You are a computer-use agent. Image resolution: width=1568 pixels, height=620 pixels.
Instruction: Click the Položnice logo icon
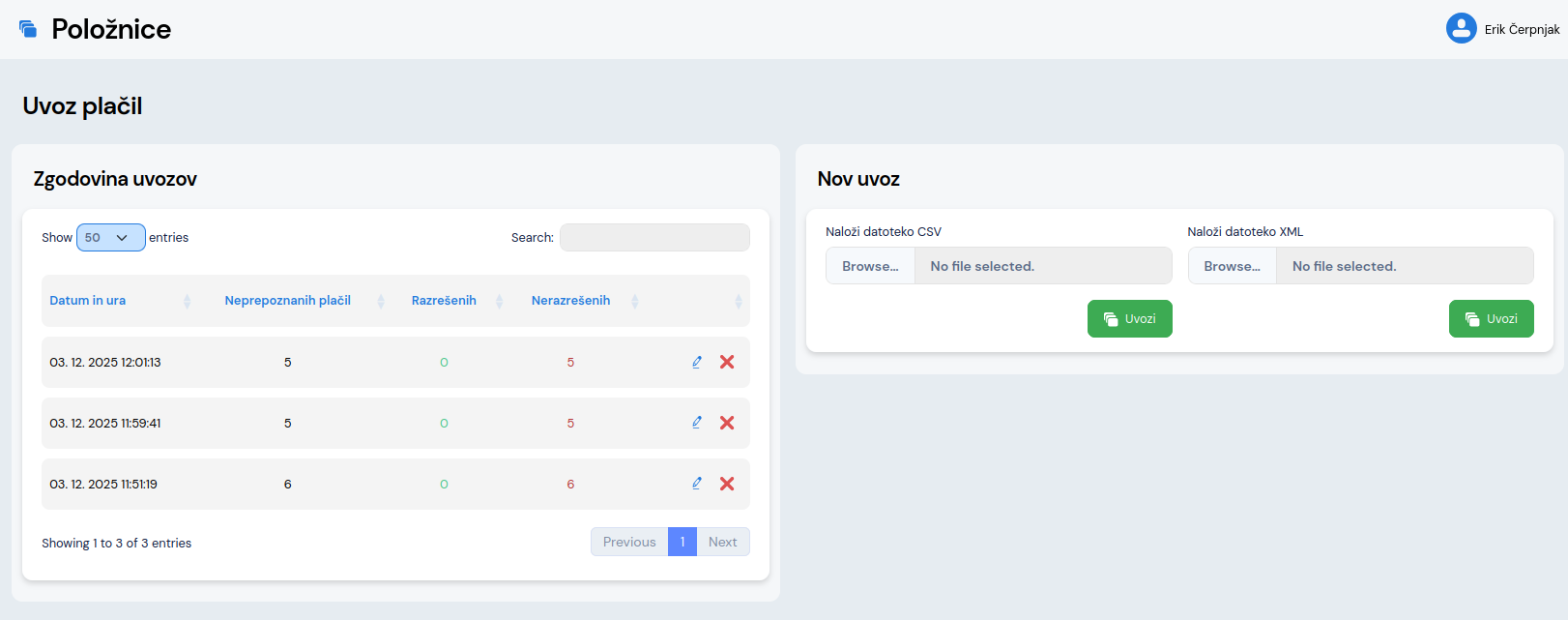(x=28, y=29)
